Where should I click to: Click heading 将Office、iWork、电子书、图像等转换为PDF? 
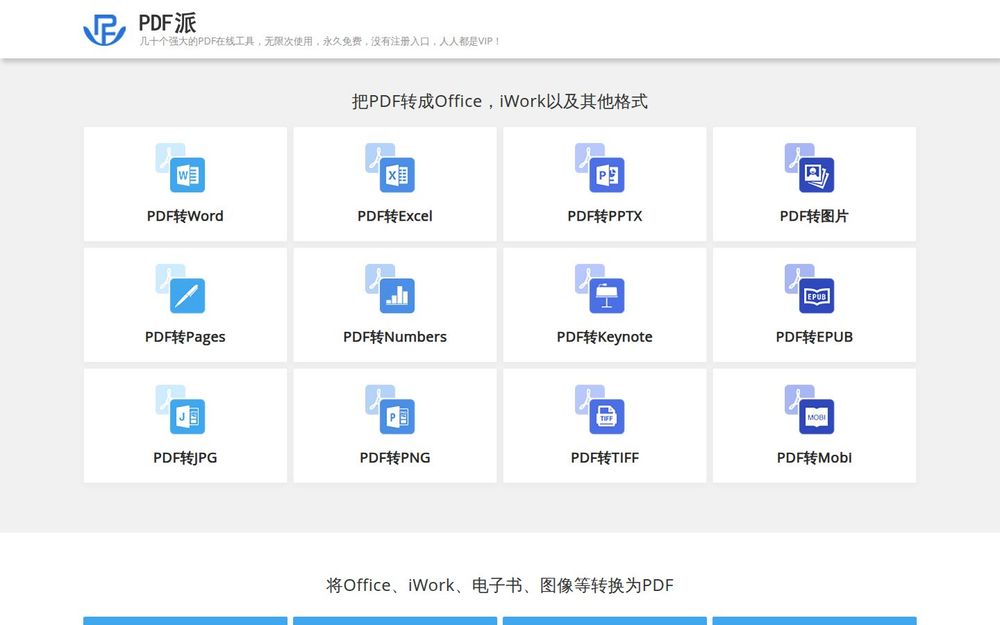pyautogui.click(x=500, y=585)
